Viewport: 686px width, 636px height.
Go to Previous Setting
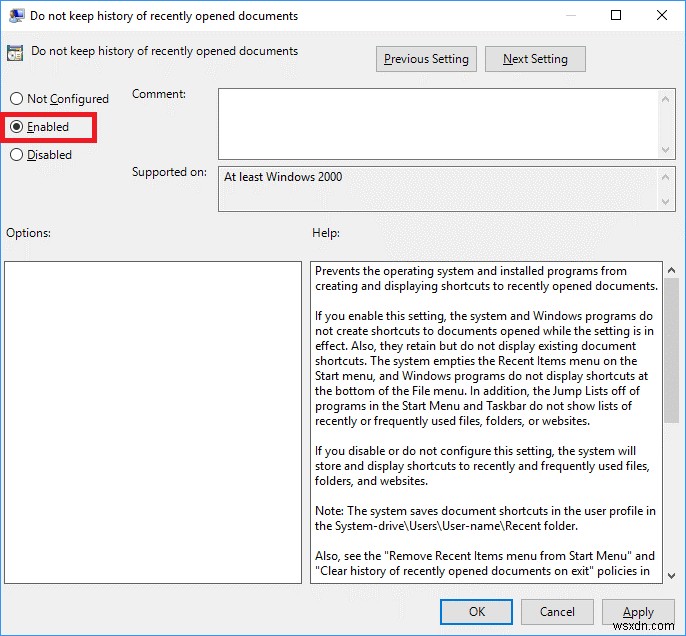(x=426, y=59)
